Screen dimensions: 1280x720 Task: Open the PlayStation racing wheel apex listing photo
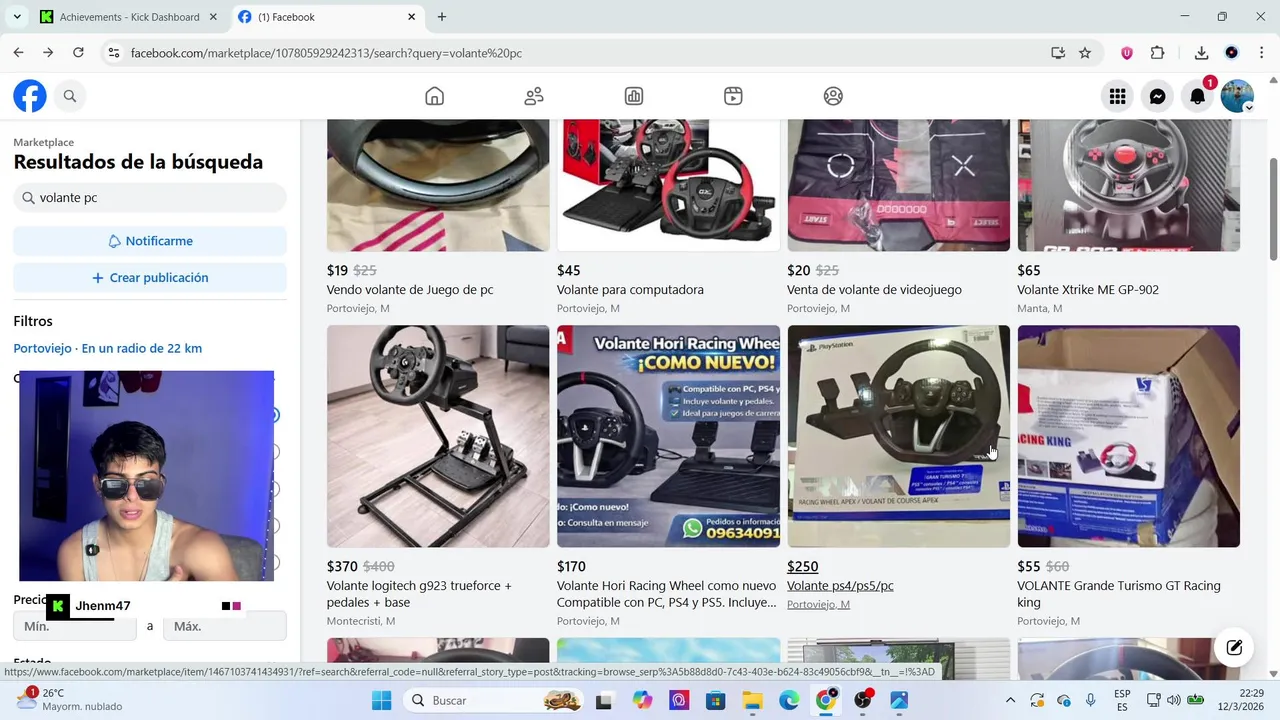click(899, 436)
